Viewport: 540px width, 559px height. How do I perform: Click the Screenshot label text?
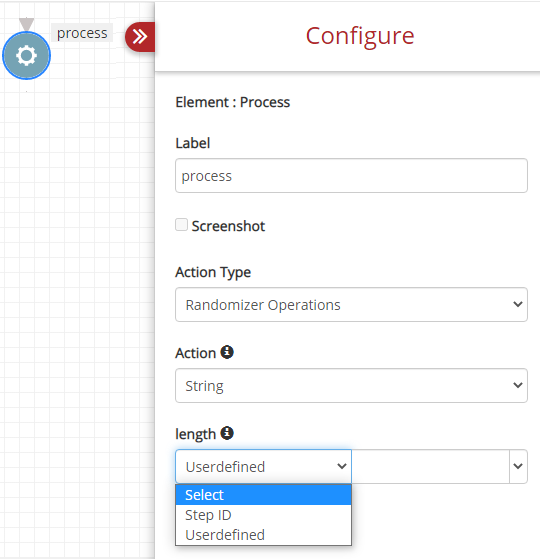228,226
